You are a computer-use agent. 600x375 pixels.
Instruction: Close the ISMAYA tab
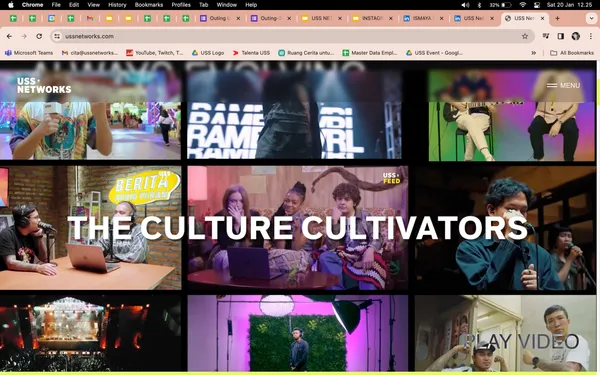[x=442, y=18]
